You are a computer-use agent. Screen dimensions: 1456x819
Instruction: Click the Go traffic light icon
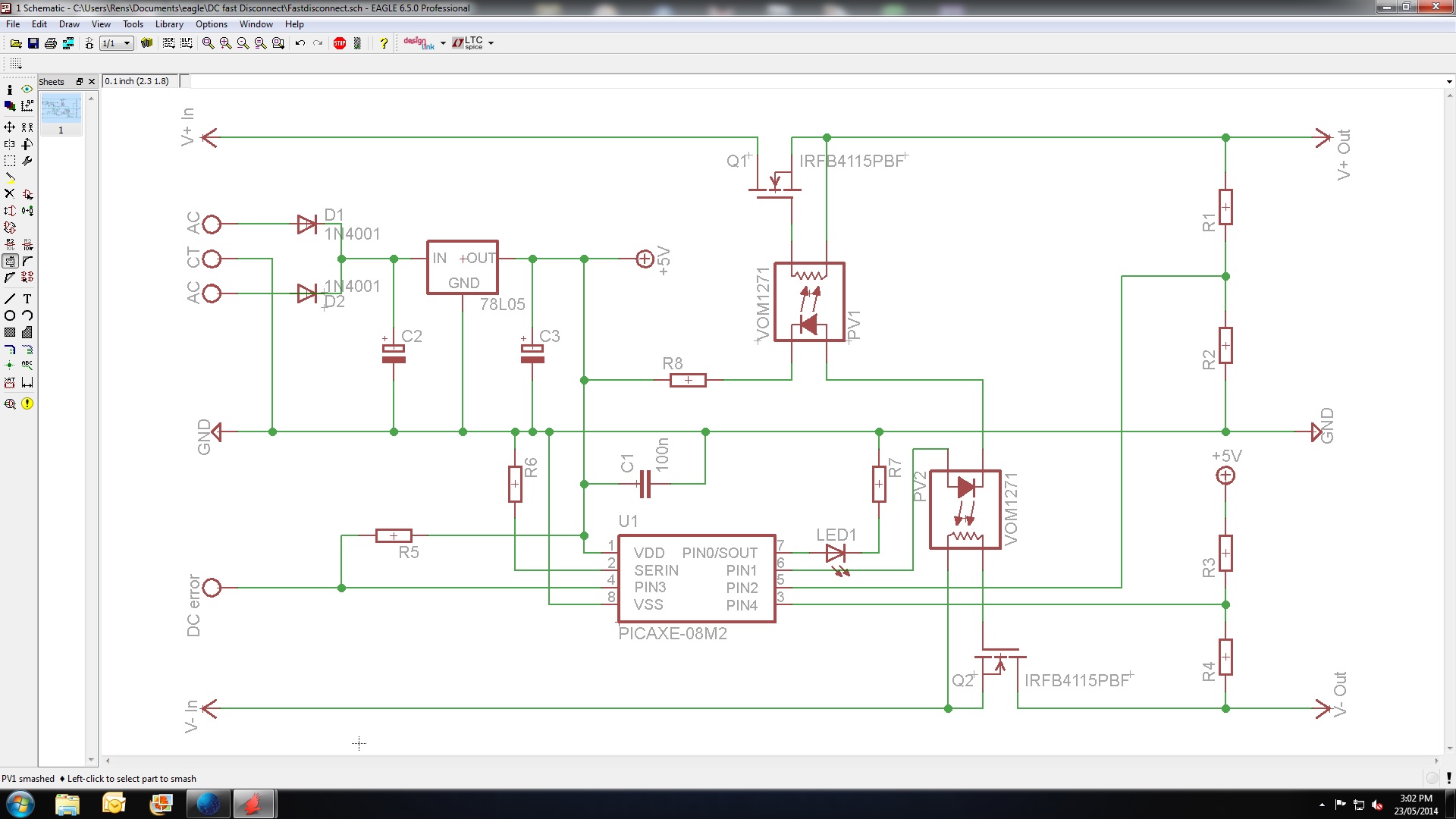(x=357, y=43)
